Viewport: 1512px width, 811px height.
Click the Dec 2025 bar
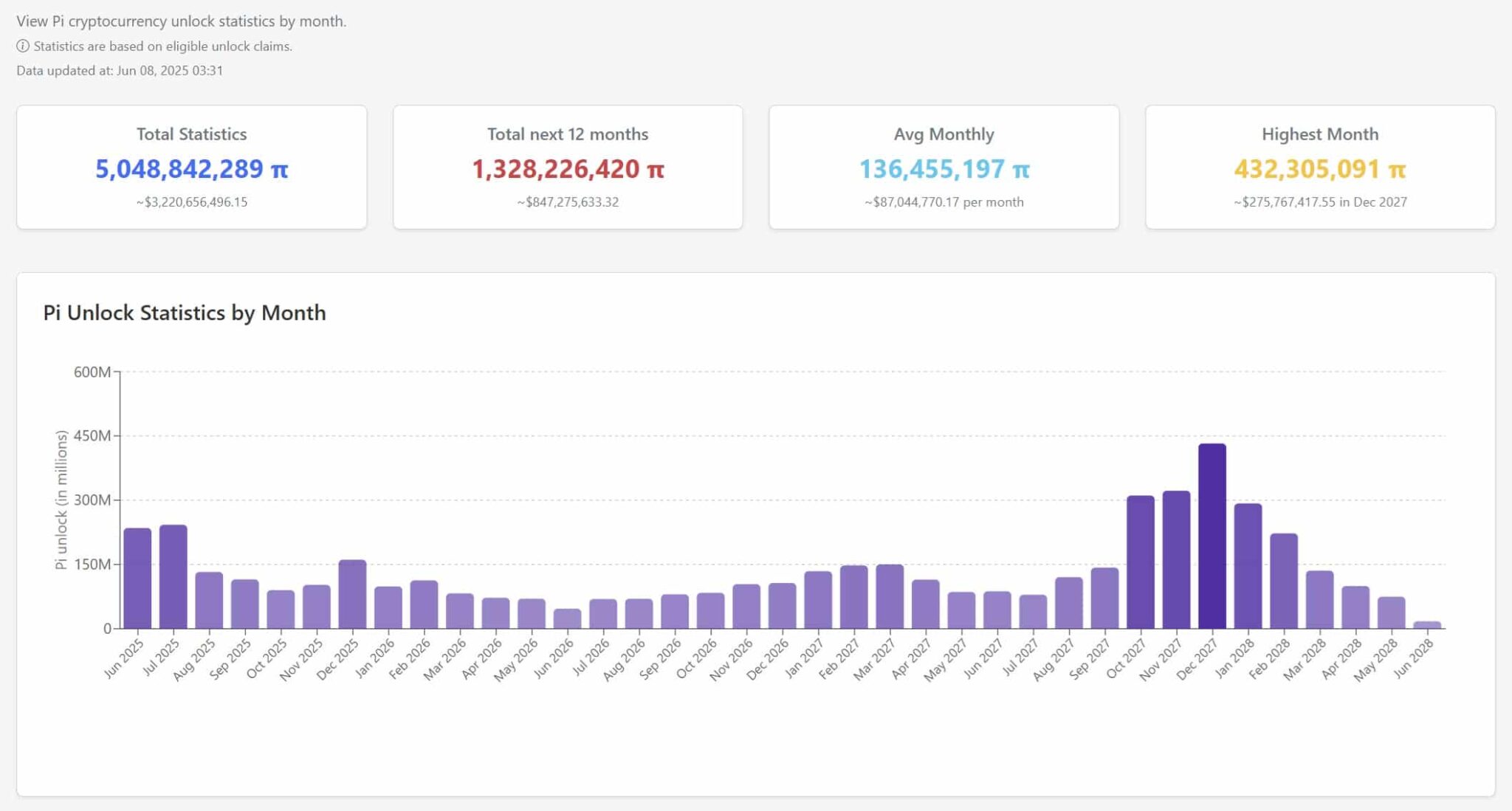click(x=352, y=595)
